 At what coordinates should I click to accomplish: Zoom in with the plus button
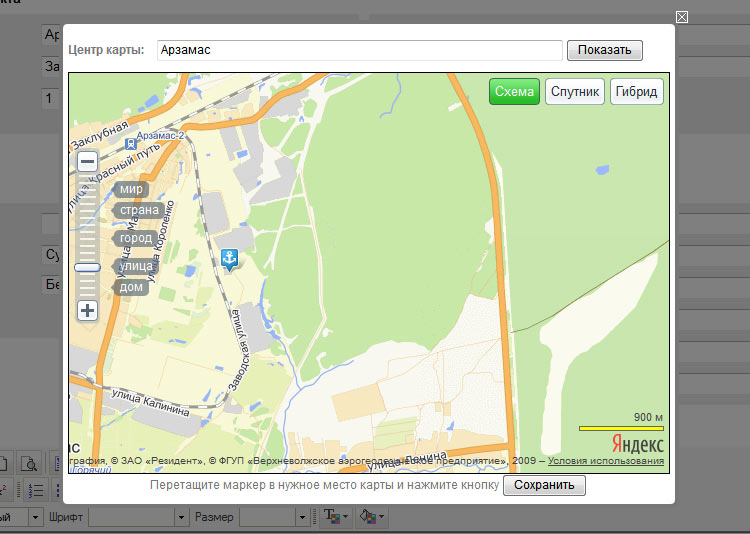(87, 311)
